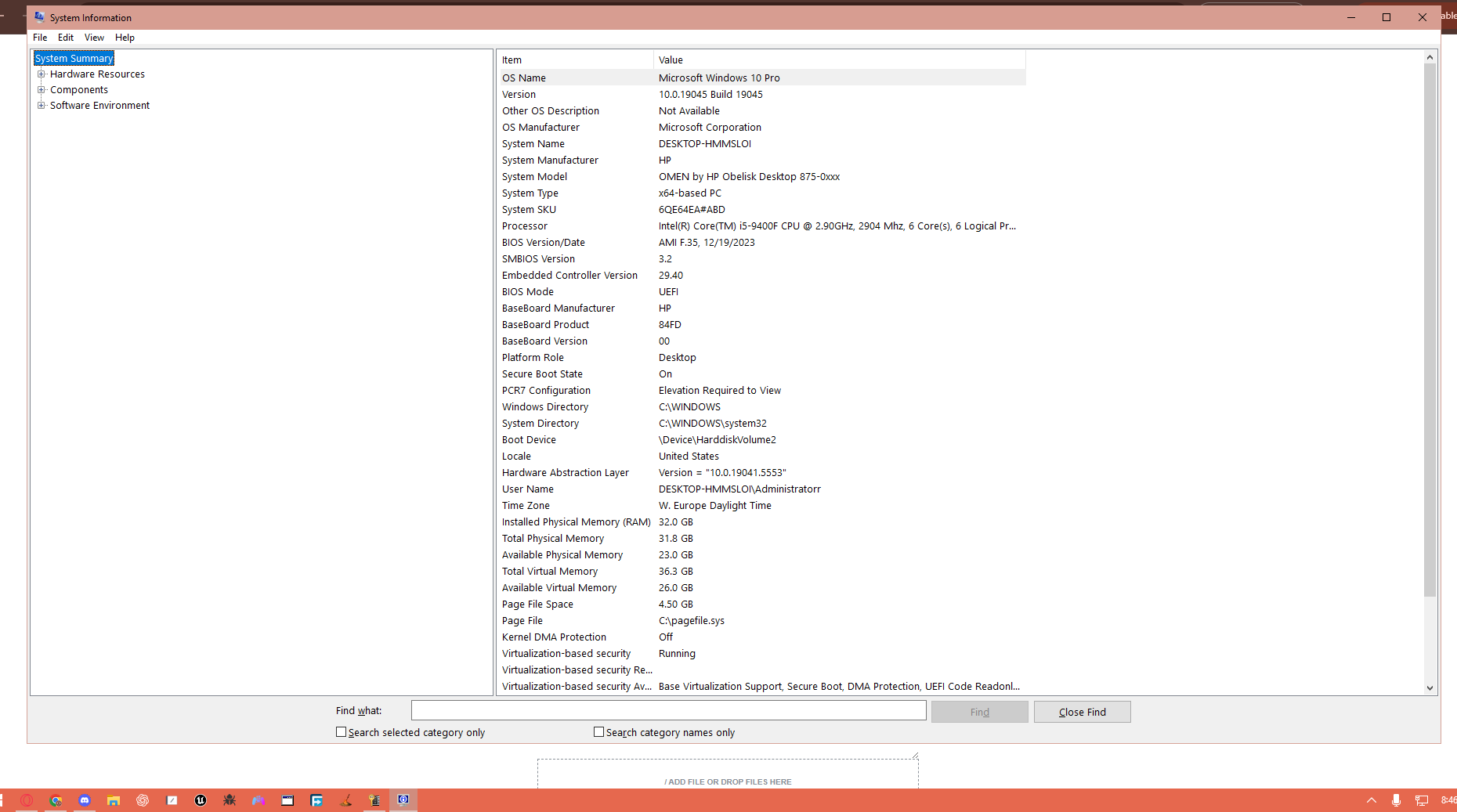The height and width of the screenshot is (812, 1457).
Task: Select the Time Zone row
Action: pos(762,506)
